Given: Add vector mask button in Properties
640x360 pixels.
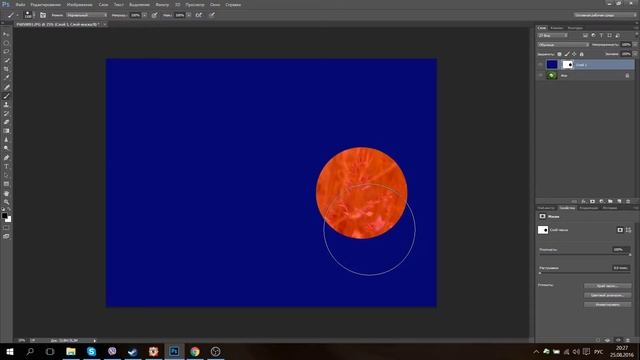Looking at the screenshot, I should coord(628,230).
